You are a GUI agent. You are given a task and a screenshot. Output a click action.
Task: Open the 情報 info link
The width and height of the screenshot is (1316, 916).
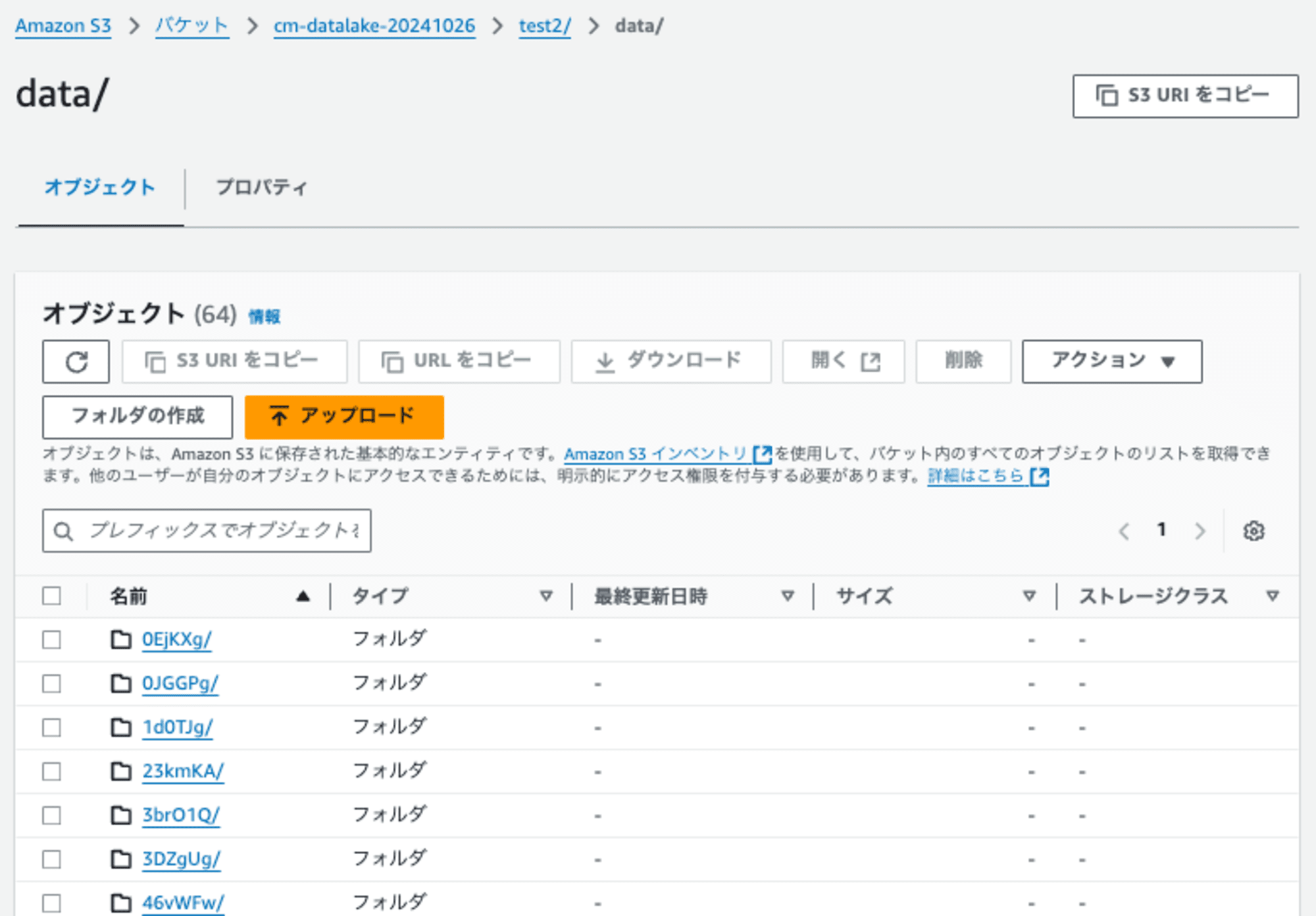coord(265,317)
